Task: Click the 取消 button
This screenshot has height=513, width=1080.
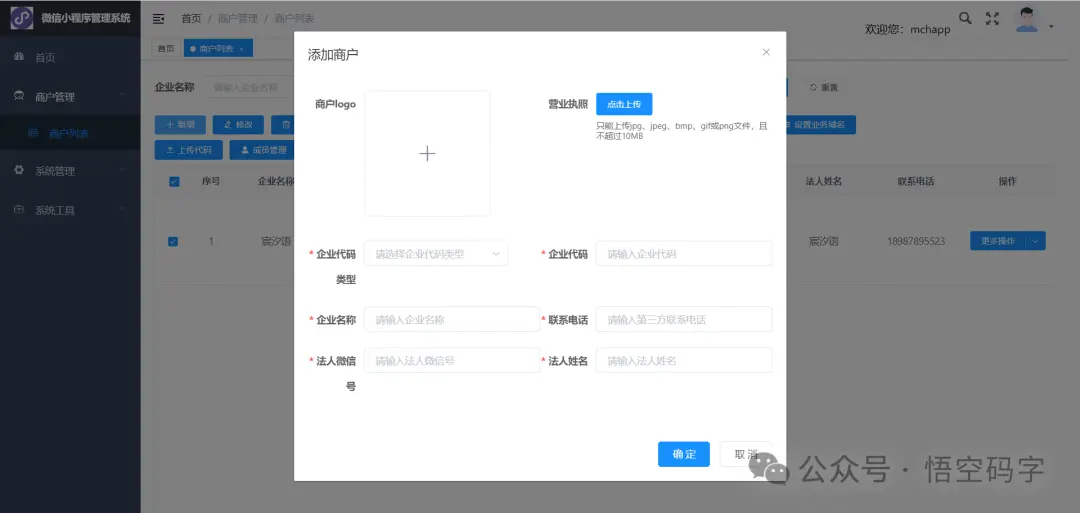Action: [x=746, y=454]
